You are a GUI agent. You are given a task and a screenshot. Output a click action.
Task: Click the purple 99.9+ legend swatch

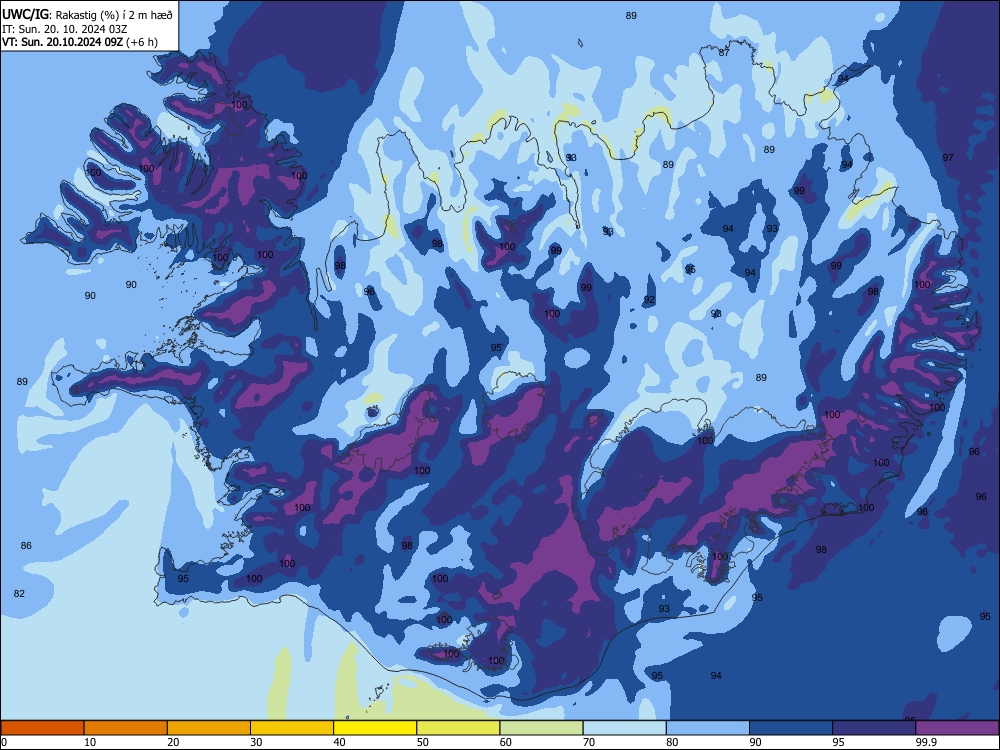click(957, 728)
